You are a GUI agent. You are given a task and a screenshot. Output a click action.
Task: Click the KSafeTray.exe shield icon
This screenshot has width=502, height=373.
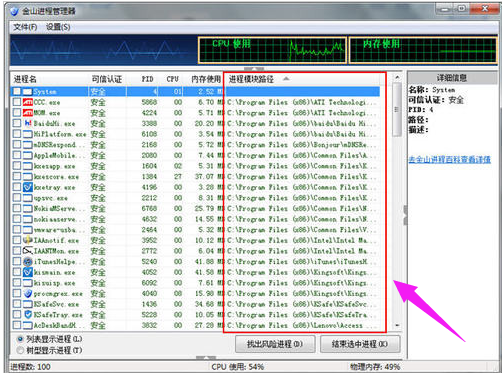click(27, 315)
